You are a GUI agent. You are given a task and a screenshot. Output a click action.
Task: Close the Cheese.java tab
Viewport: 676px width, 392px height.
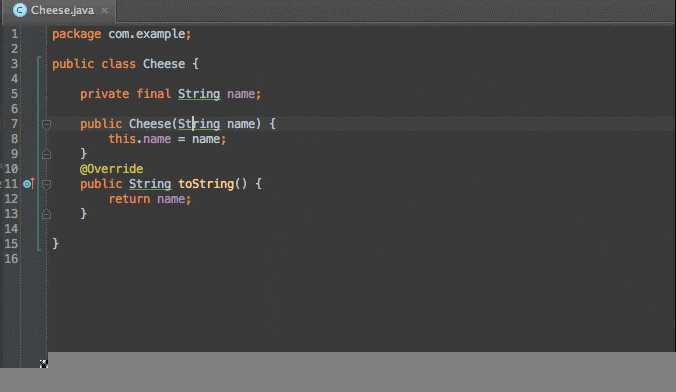click(105, 11)
